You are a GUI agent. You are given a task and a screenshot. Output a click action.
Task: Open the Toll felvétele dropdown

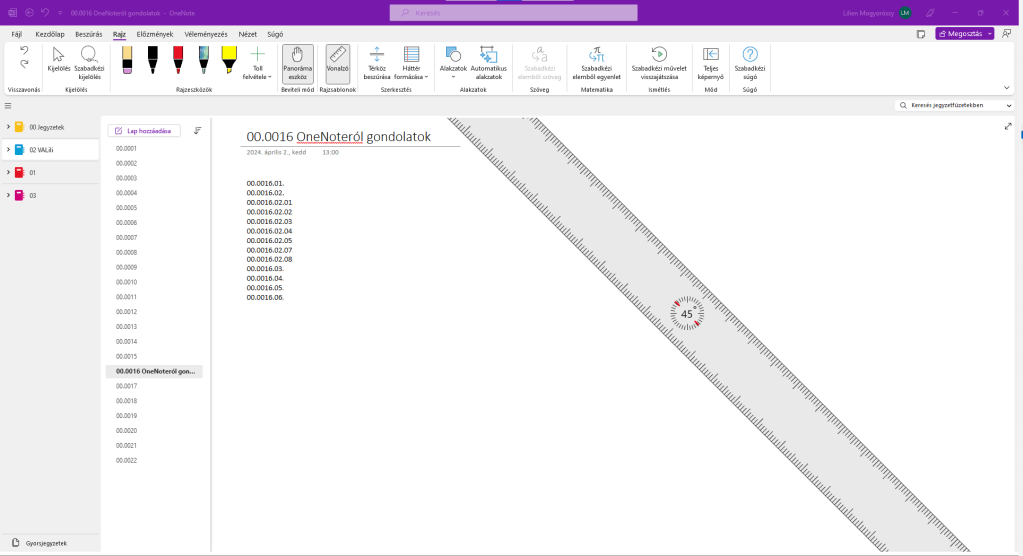click(x=257, y=64)
